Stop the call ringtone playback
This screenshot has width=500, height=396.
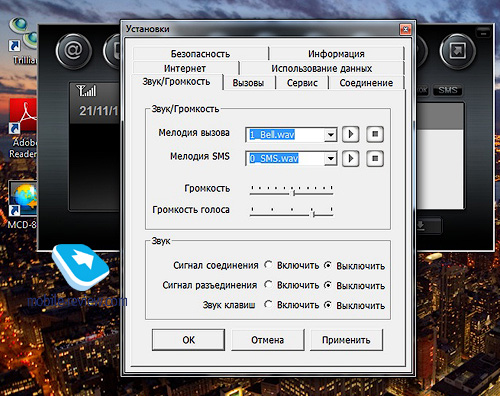(375, 134)
